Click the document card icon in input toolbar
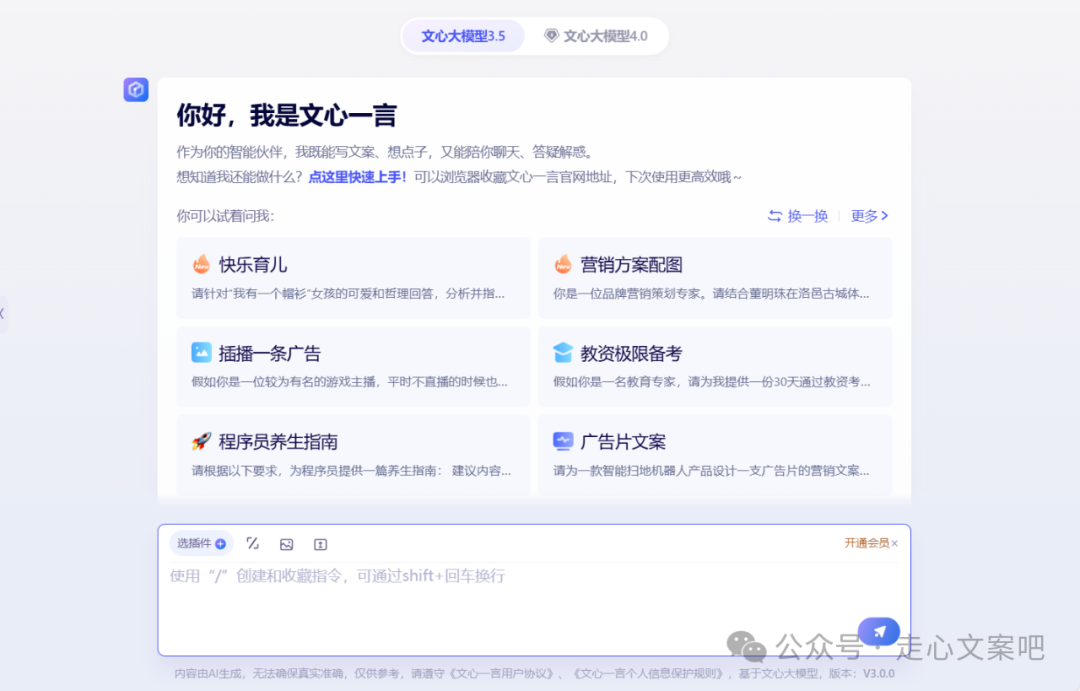1080x691 pixels. coord(320,543)
